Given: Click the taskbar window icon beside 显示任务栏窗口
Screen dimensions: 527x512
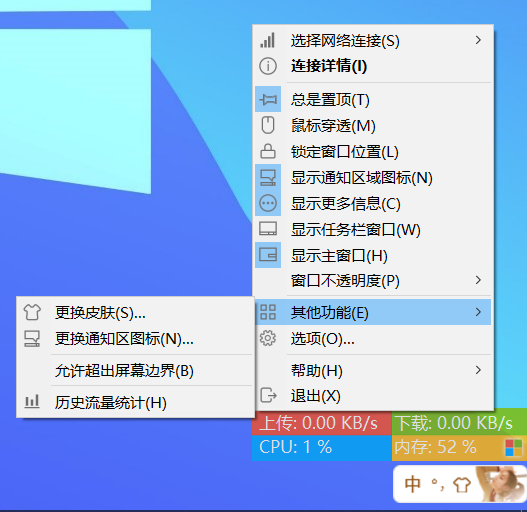Looking at the screenshot, I should click(268, 229).
